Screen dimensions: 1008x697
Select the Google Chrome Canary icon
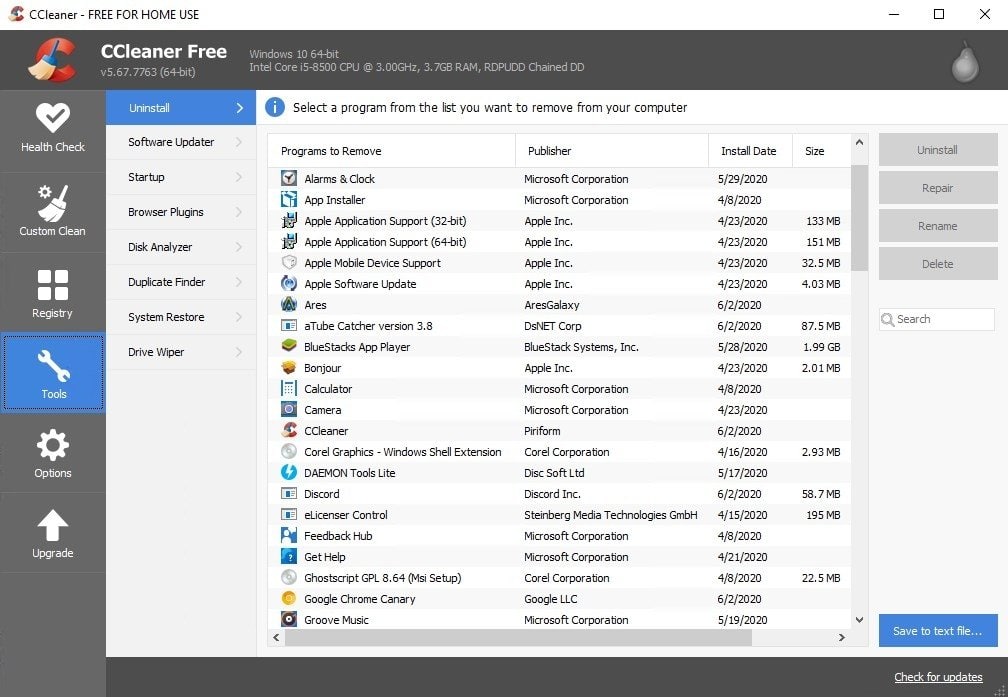point(289,599)
